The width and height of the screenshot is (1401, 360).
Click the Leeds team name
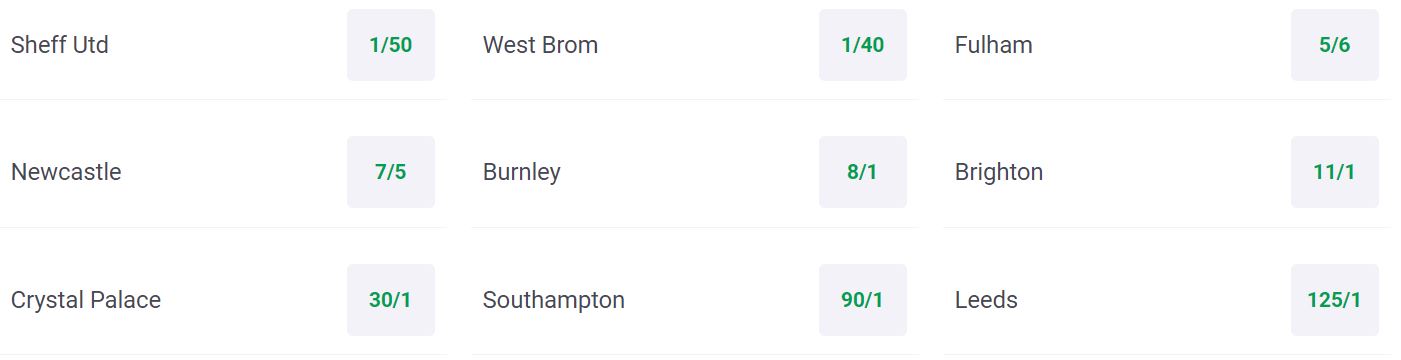coord(986,300)
